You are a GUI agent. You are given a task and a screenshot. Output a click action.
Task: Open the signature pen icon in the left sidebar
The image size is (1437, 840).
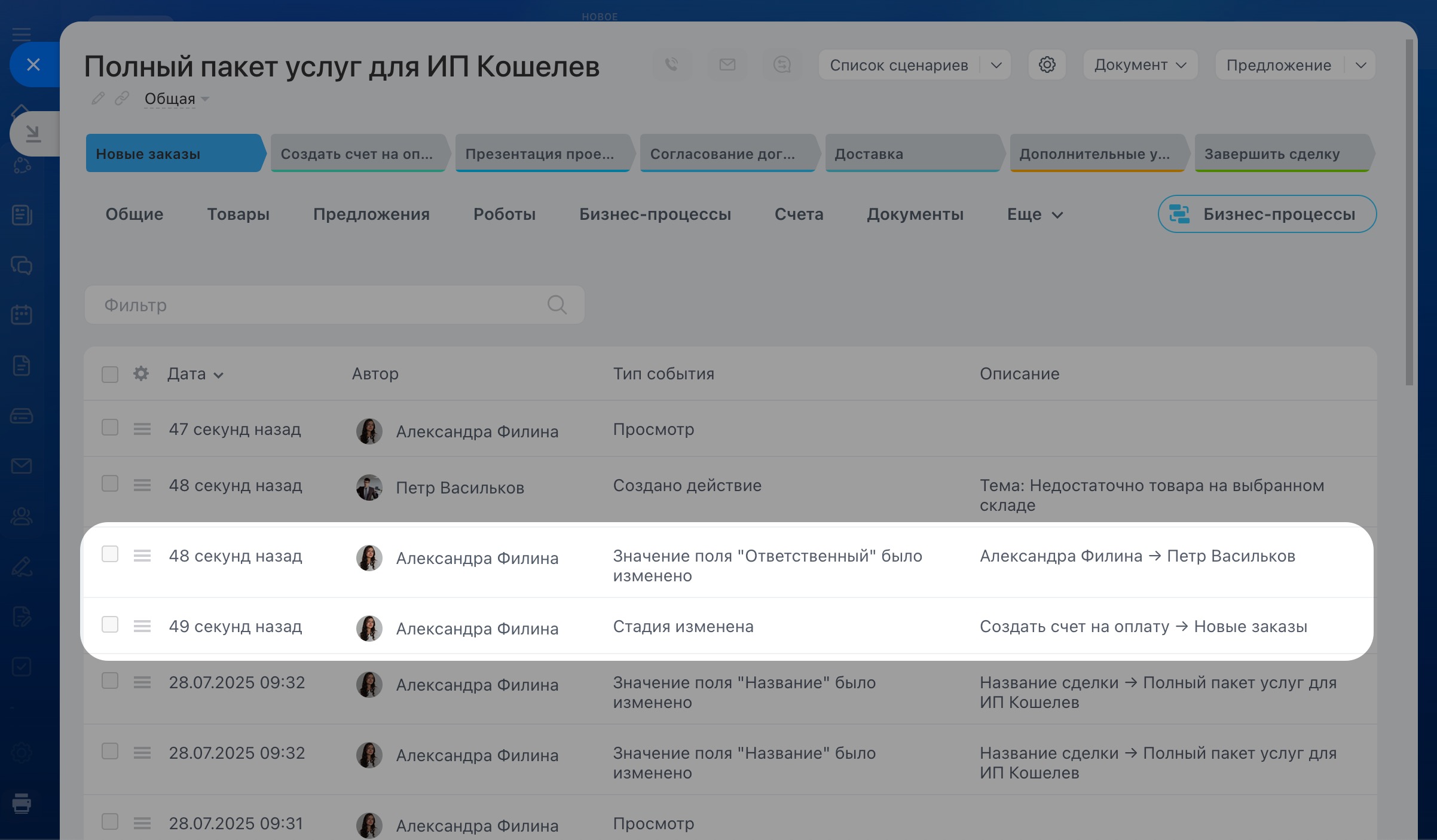click(x=22, y=566)
